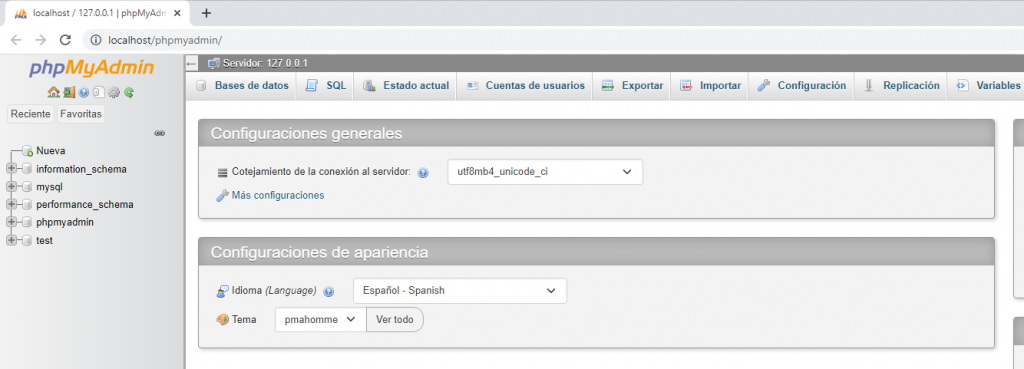Click Servidor: 127.0.0.1 breadcrumb link
The height and width of the screenshot is (369, 1024).
[x=265, y=63]
